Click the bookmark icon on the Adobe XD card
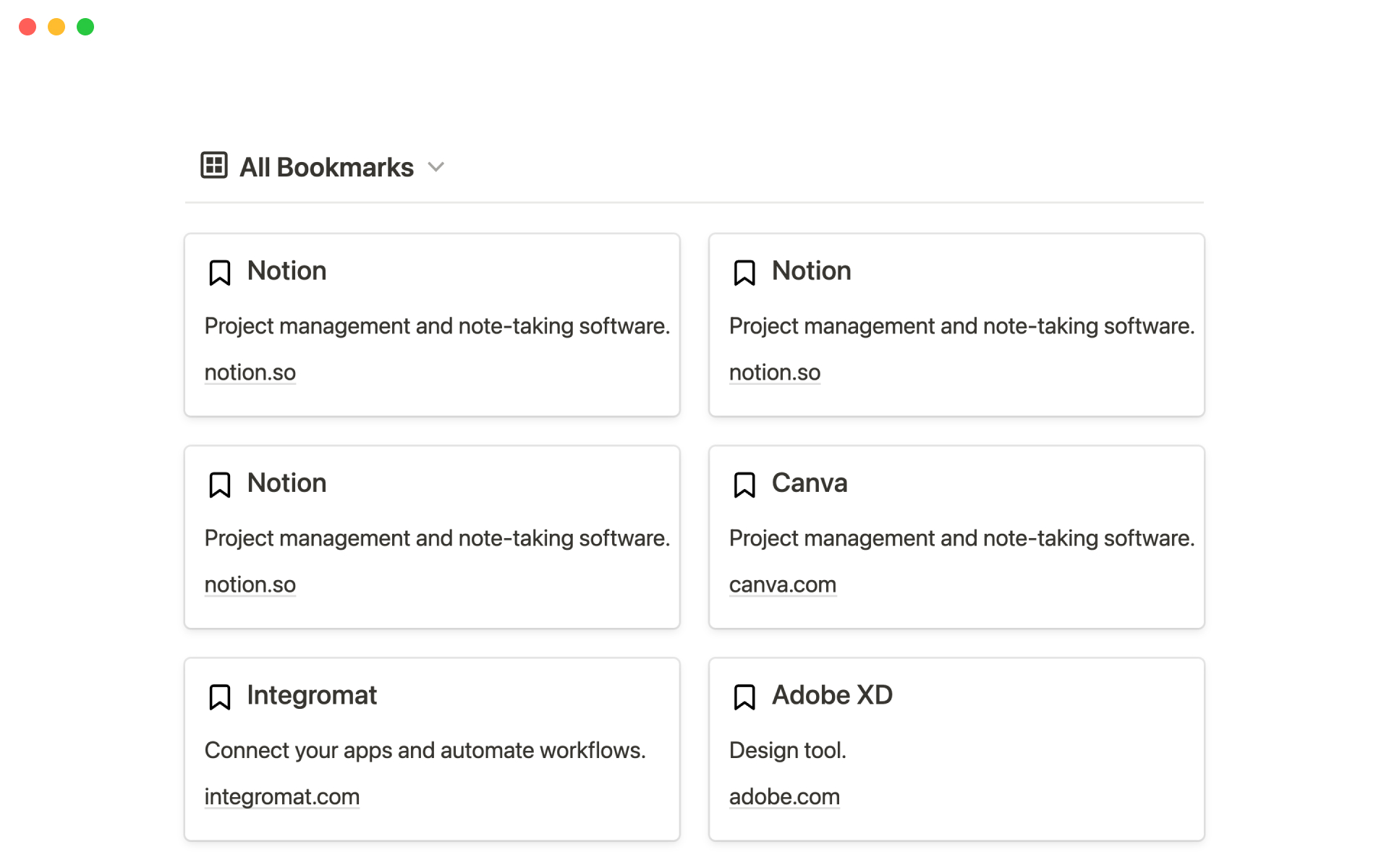The image size is (1389, 868). click(744, 697)
